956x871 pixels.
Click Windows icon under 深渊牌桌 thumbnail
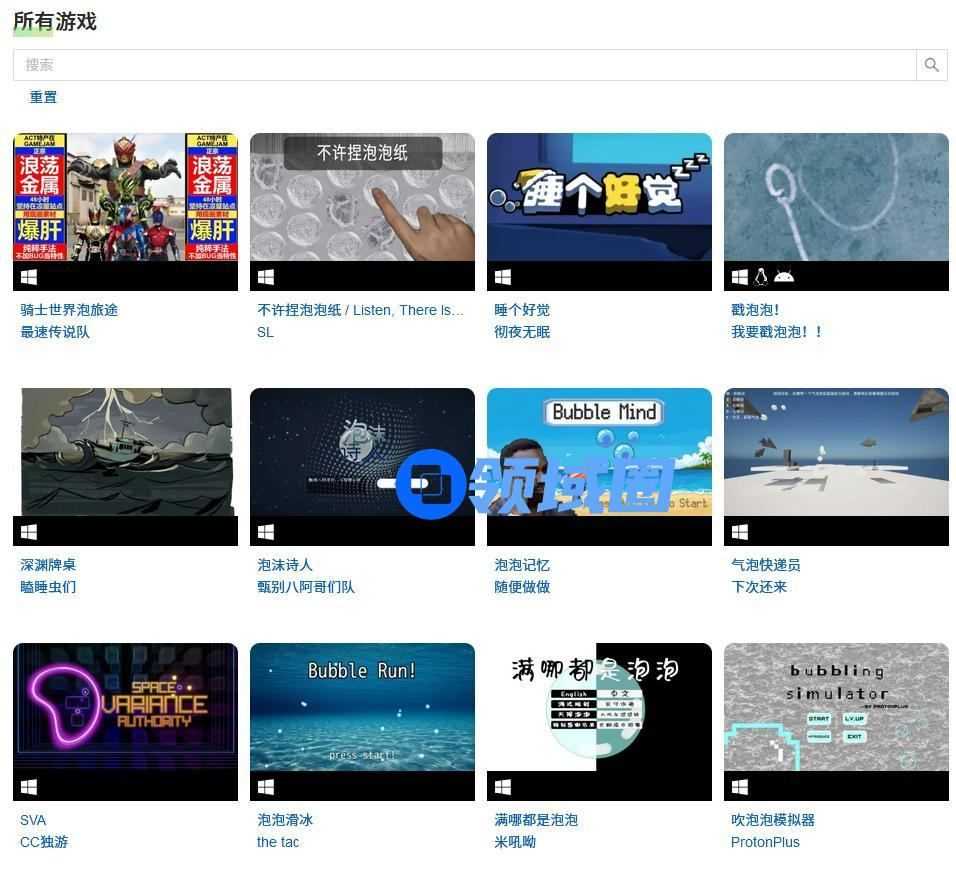tap(28, 532)
